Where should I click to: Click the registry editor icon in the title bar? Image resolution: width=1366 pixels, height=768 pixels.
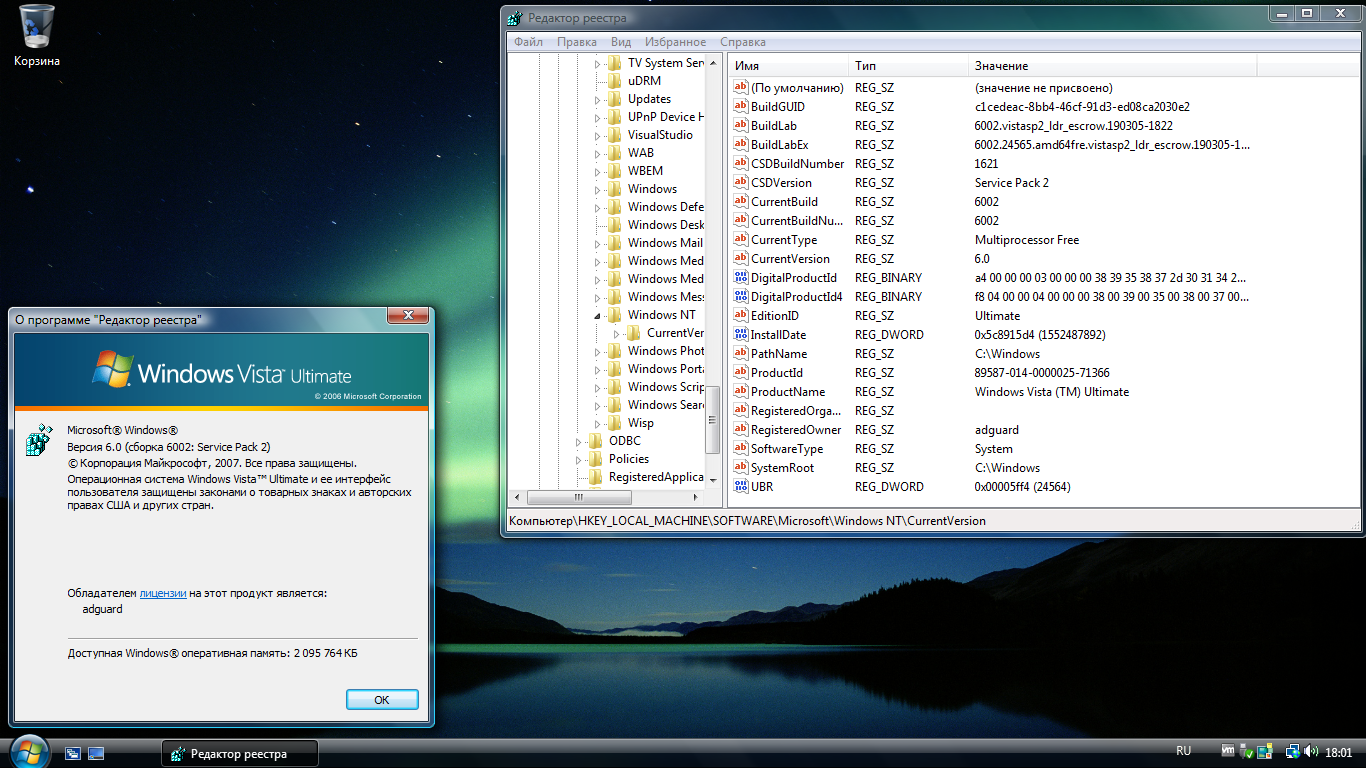[x=514, y=18]
